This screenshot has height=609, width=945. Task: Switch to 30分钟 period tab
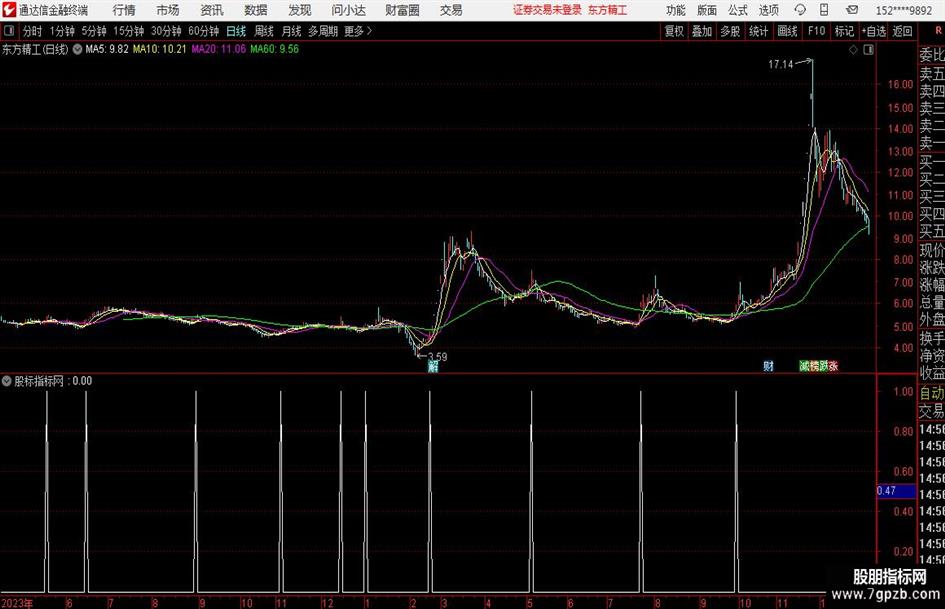click(166, 31)
